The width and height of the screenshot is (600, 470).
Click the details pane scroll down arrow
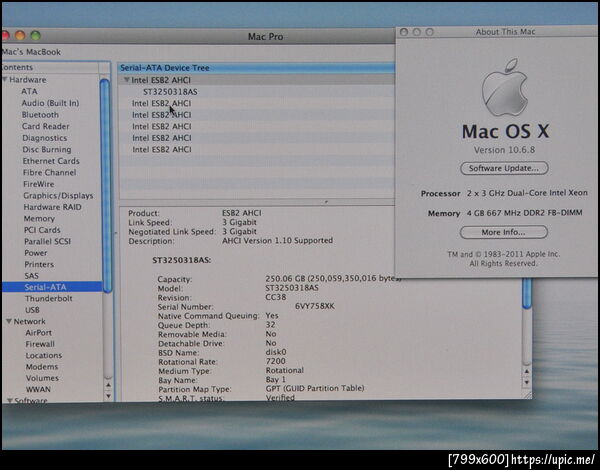pos(527,382)
